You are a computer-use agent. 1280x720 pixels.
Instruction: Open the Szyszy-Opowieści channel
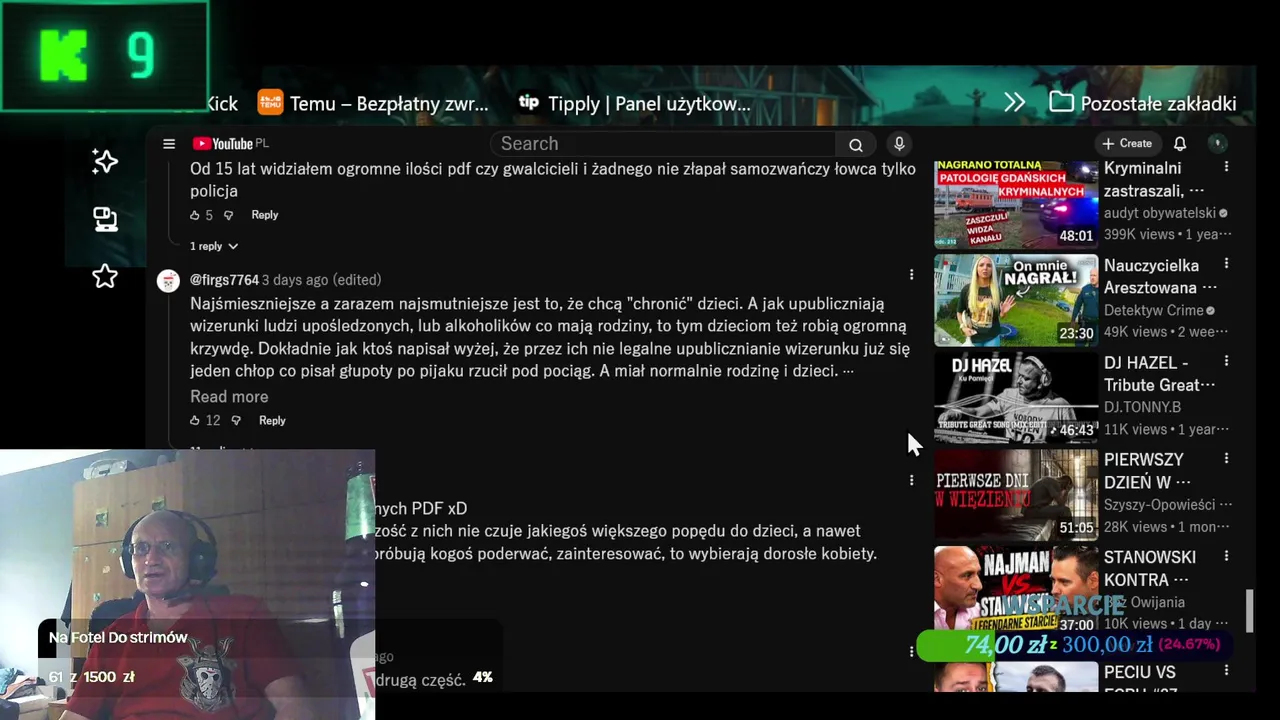(x=1160, y=505)
